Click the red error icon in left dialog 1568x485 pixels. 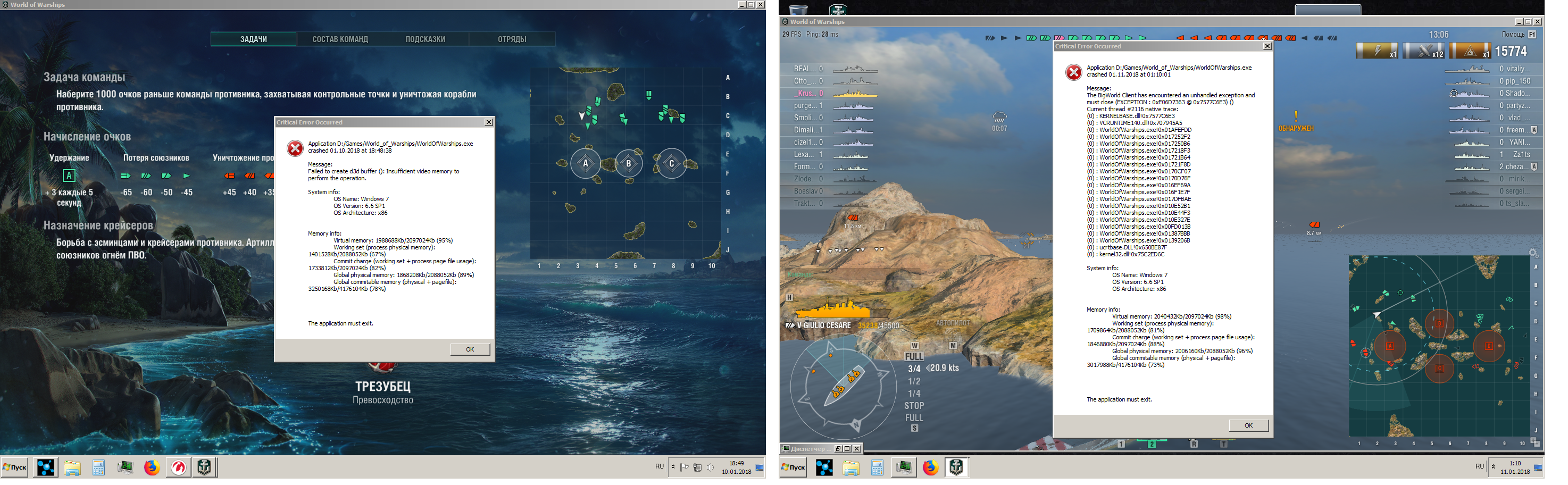(x=295, y=148)
